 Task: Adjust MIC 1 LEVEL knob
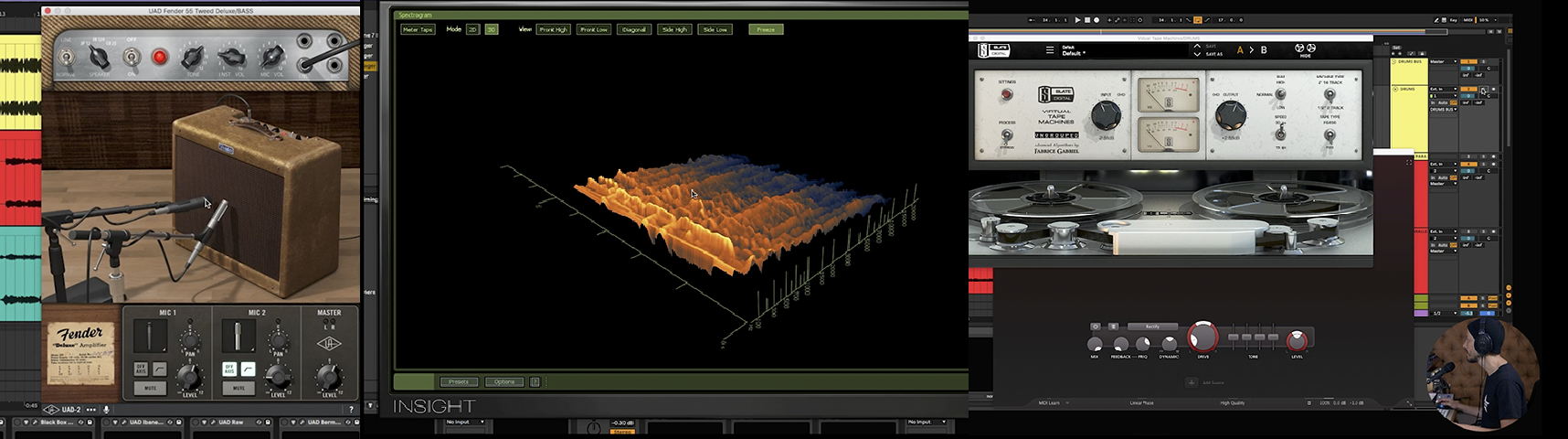(x=189, y=376)
